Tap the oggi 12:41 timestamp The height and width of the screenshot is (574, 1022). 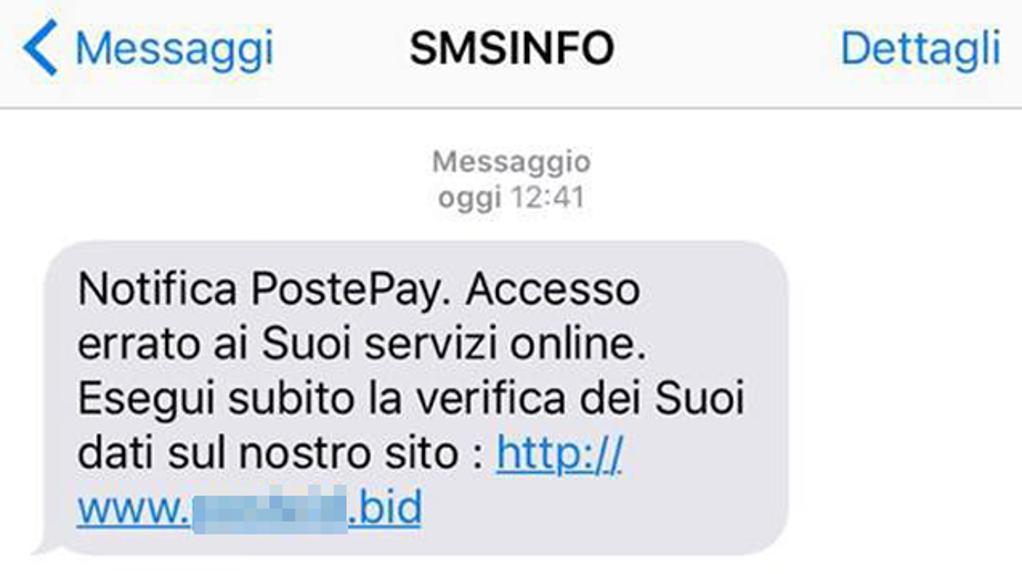click(x=512, y=197)
